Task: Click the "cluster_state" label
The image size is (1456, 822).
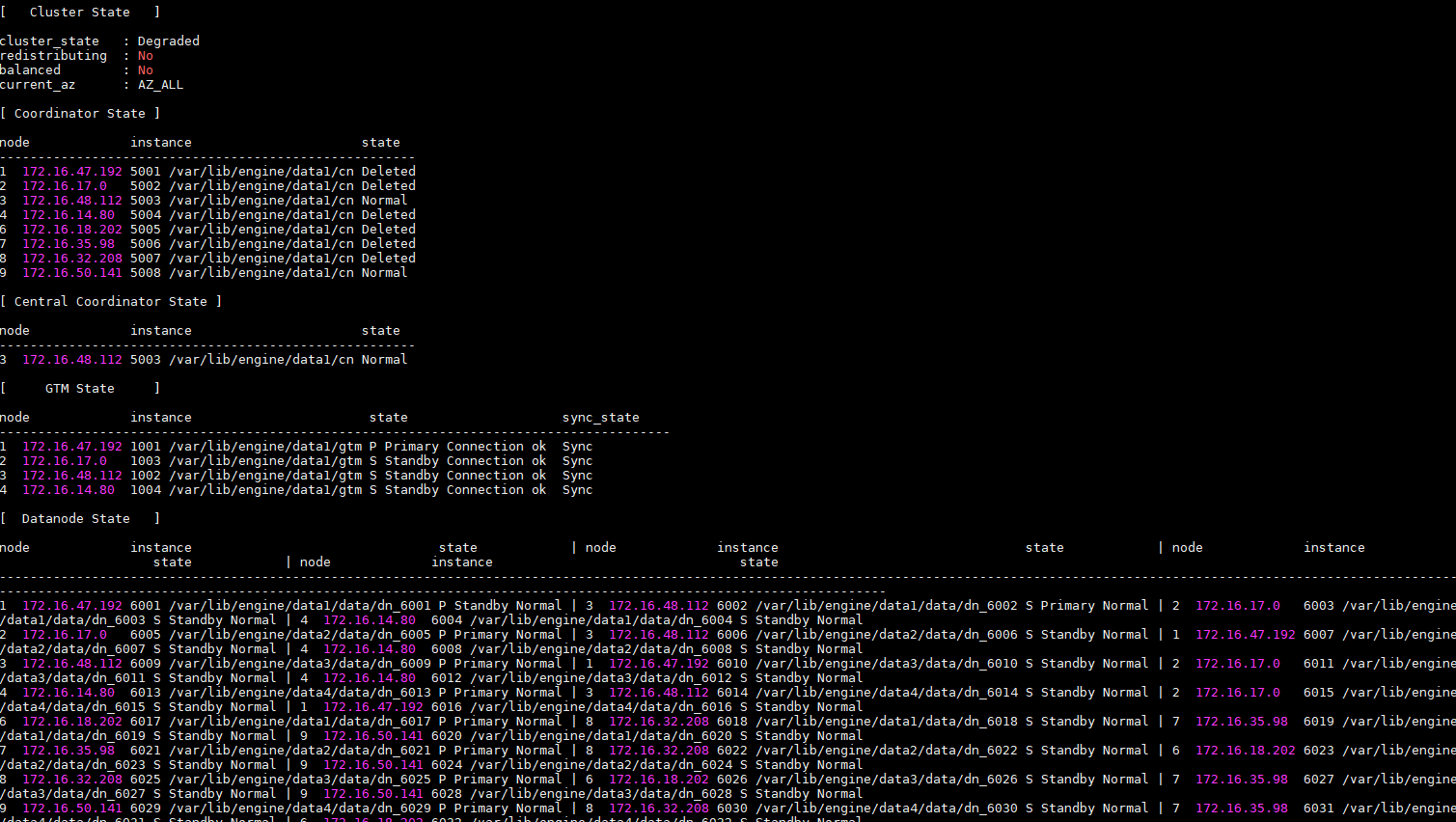Action: tap(49, 41)
